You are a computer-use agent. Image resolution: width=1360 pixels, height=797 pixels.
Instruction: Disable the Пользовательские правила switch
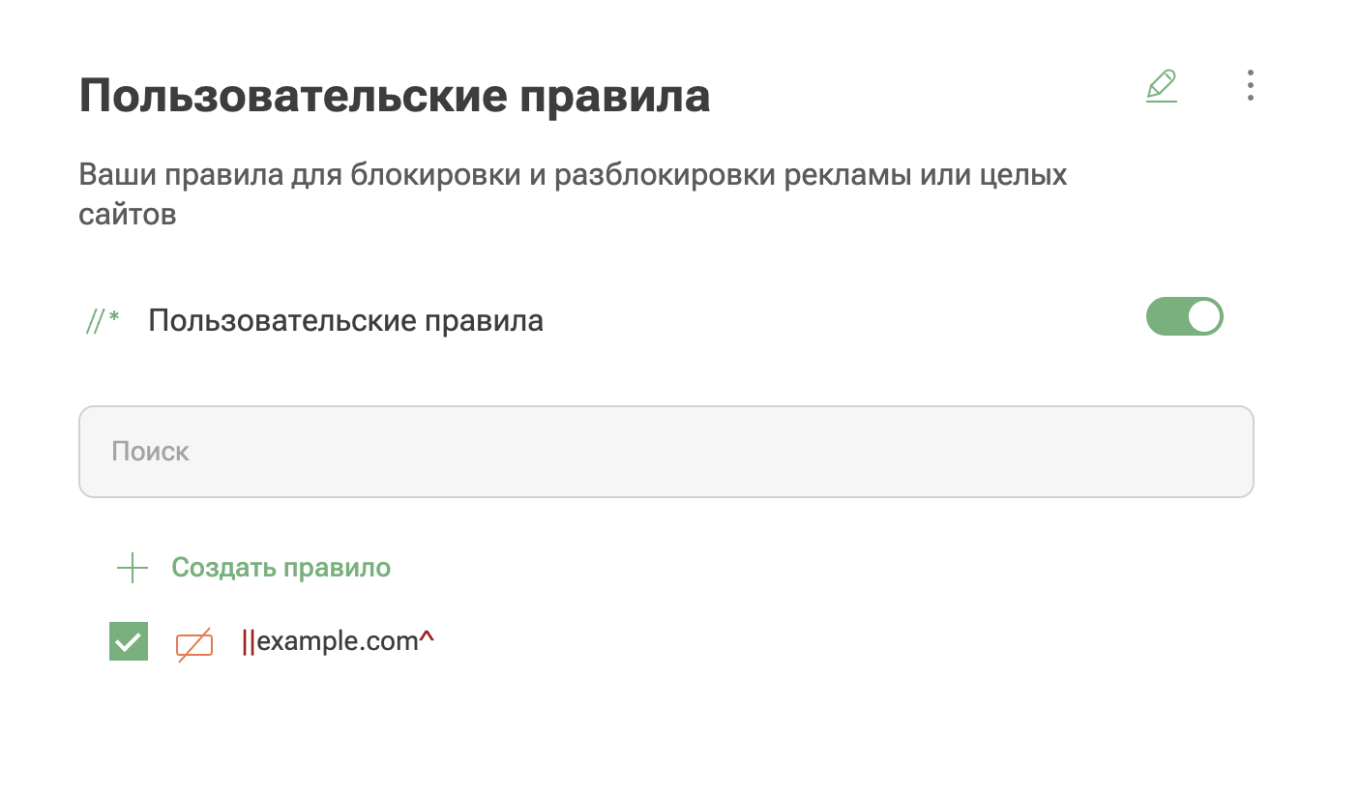tap(1184, 317)
